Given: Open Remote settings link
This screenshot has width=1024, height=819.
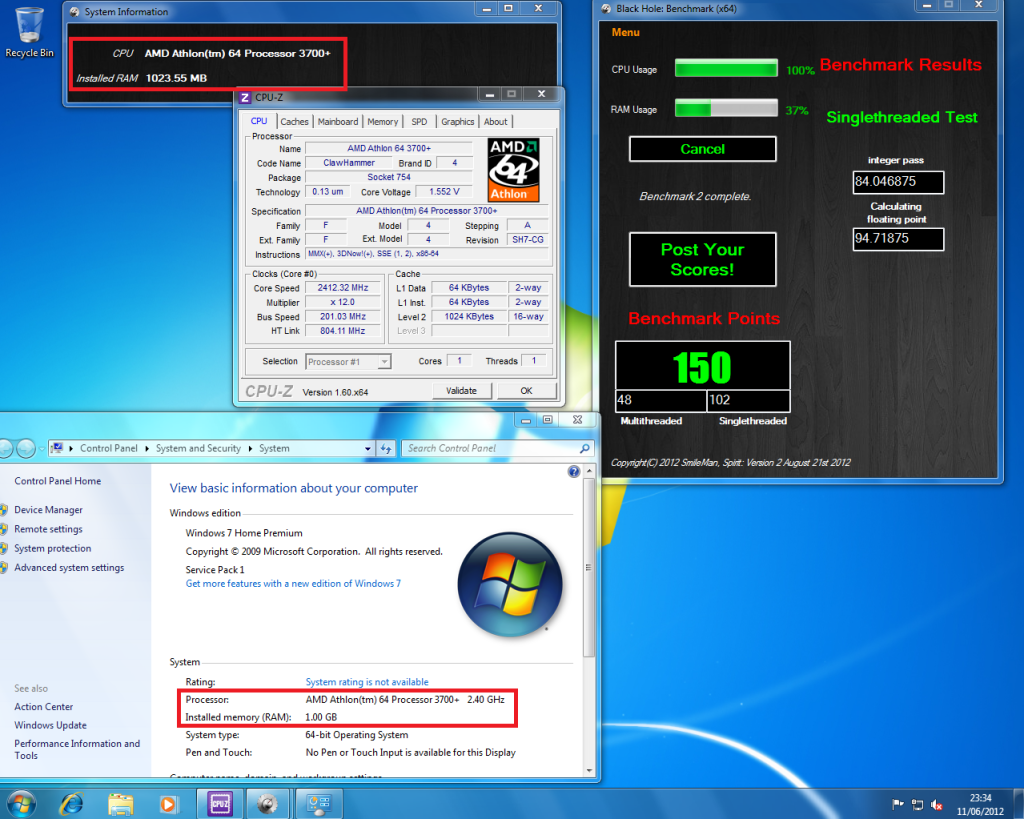Looking at the screenshot, I should (48, 529).
